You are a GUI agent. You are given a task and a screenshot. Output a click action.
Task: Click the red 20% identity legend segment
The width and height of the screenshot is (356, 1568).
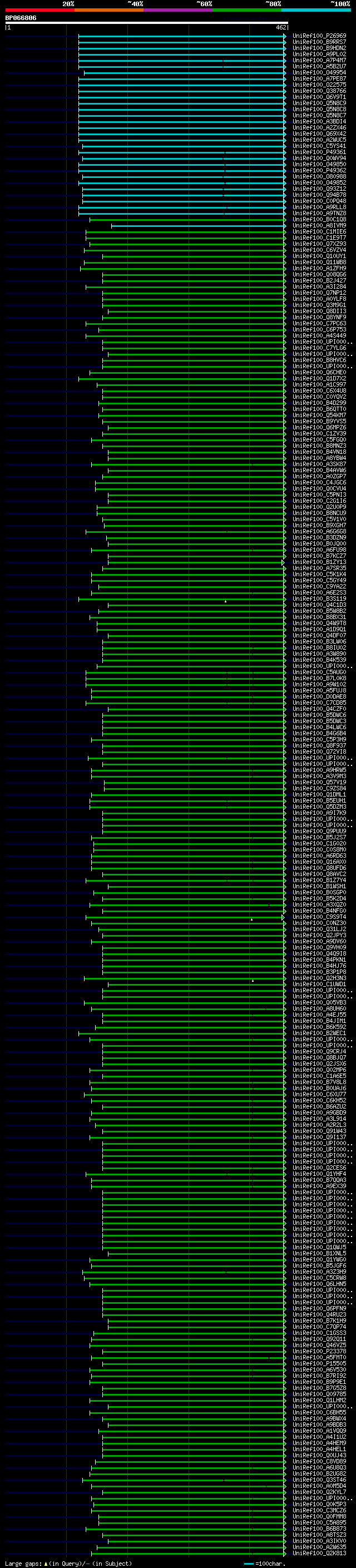click(x=39, y=10)
